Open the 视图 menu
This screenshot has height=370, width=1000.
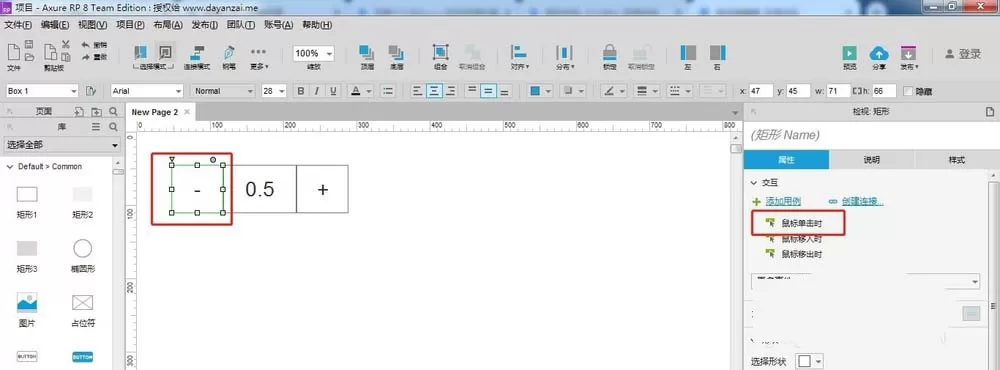tap(92, 25)
